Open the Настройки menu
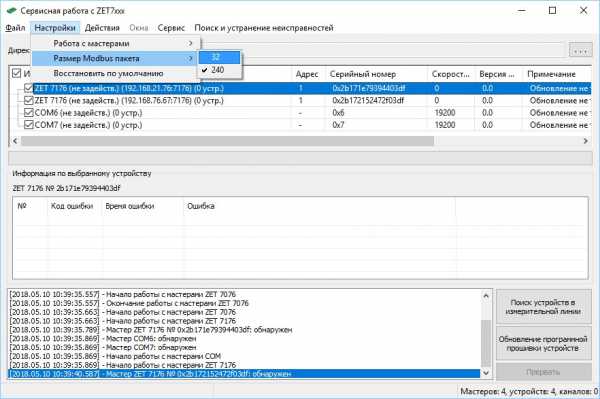Viewport: 600px width, 399px height. coord(55,28)
